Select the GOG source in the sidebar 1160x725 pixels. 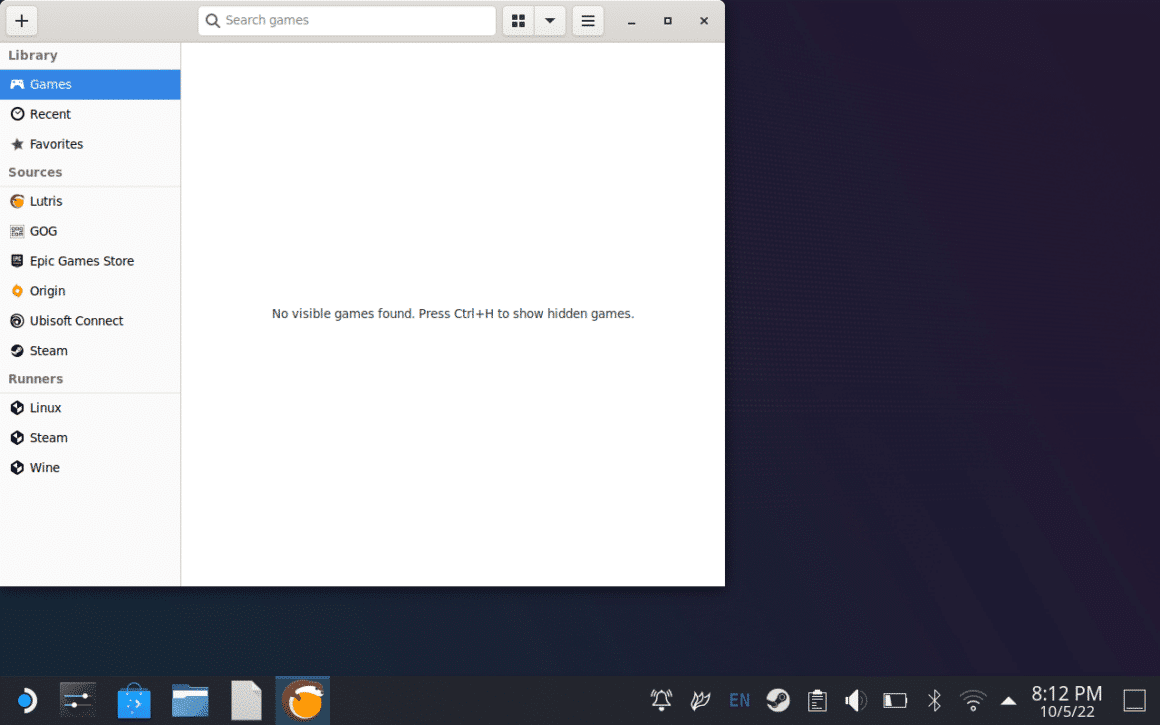click(x=44, y=231)
